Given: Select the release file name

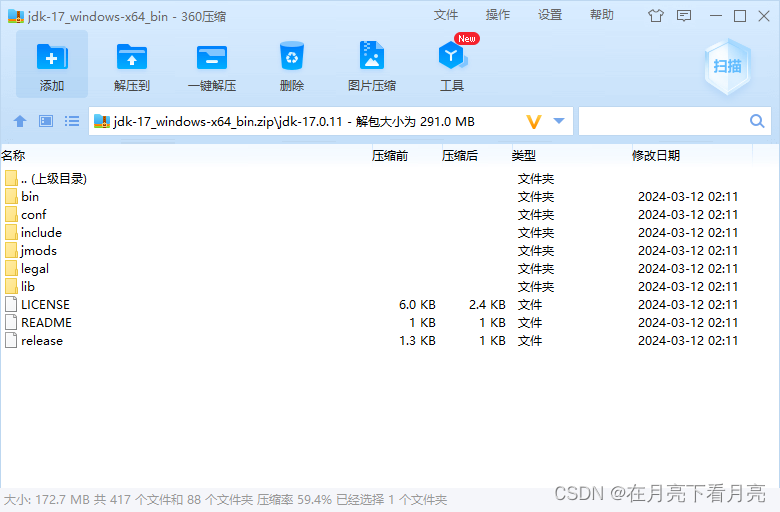Looking at the screenshot, I should pos(42,341).
